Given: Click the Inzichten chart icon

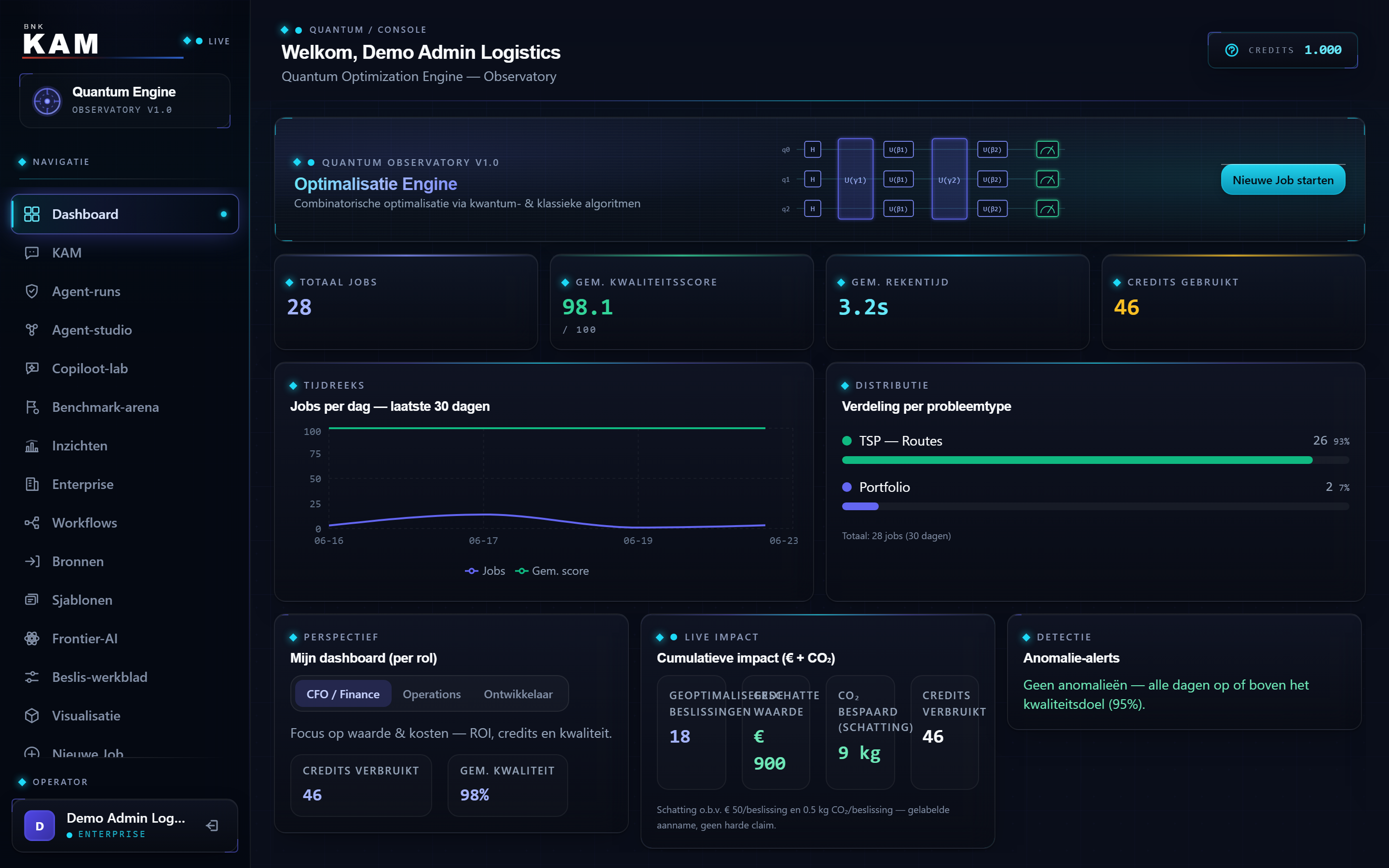Looking at the screenshot, I should coord(31,446).
